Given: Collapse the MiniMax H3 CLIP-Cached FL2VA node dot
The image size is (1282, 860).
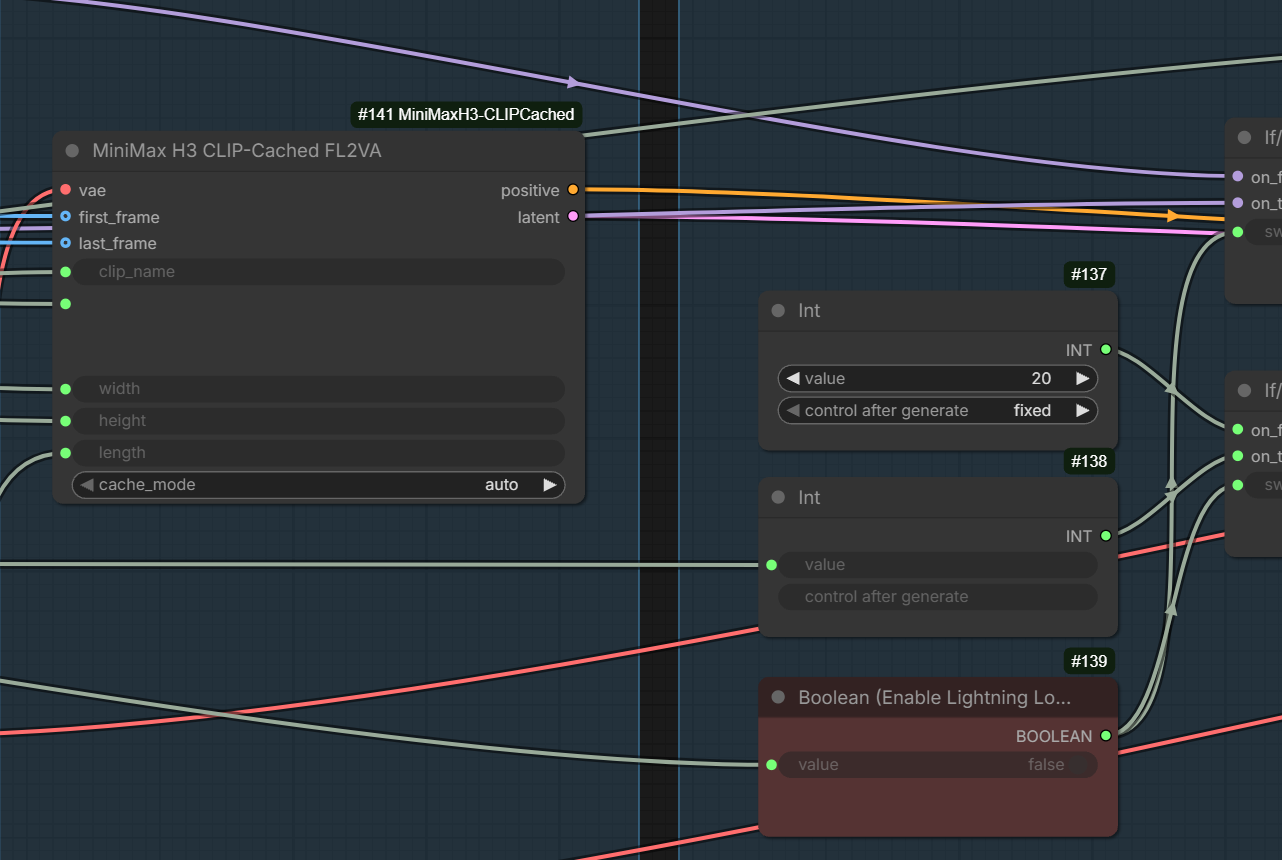Looking at the screenshot, I should tap(72, 151).
